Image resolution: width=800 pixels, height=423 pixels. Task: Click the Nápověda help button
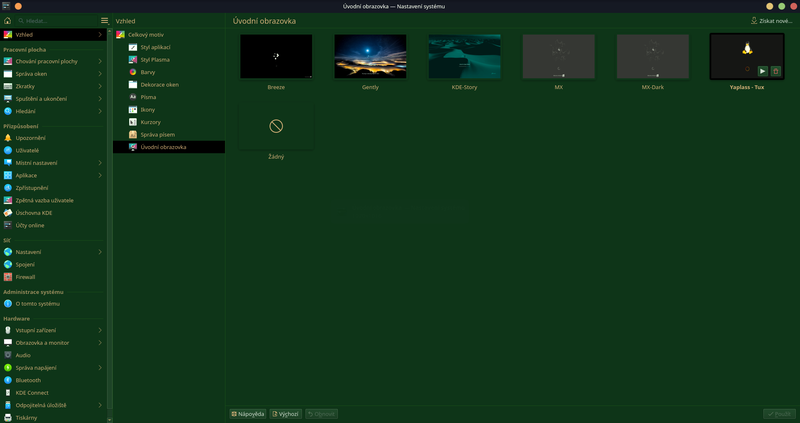pyautogui.click(x=247, y=413)
